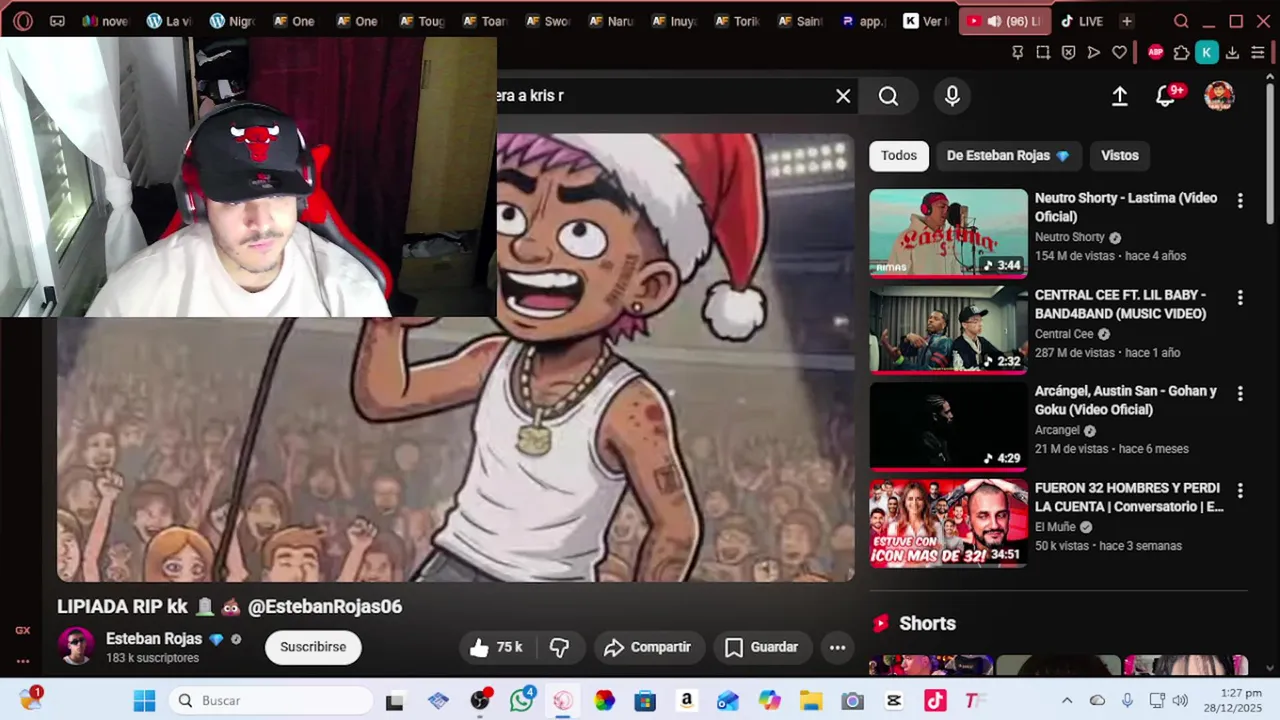Image resolution: width=1280 pixels, height=720 pixels.
Task: Open WhatsApp from the taskbar
Action: tap(521, 700)
